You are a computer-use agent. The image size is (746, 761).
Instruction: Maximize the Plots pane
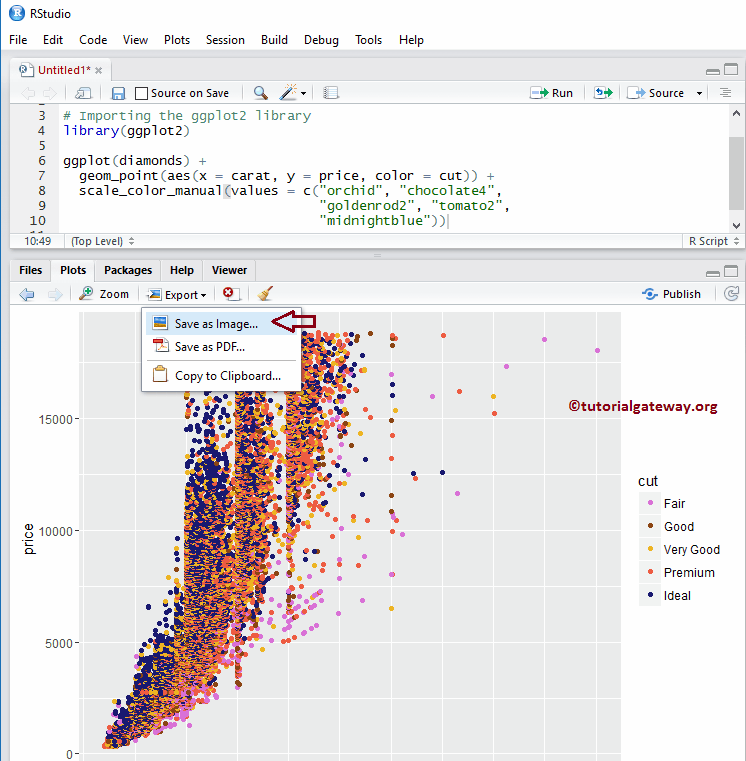pyautogui.click(x=731, y=271)
